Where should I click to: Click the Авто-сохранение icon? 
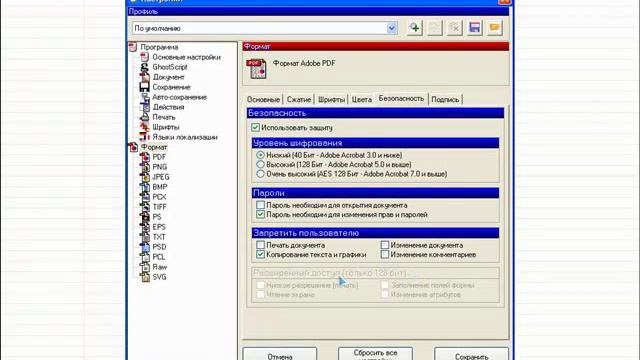[144, 97]
